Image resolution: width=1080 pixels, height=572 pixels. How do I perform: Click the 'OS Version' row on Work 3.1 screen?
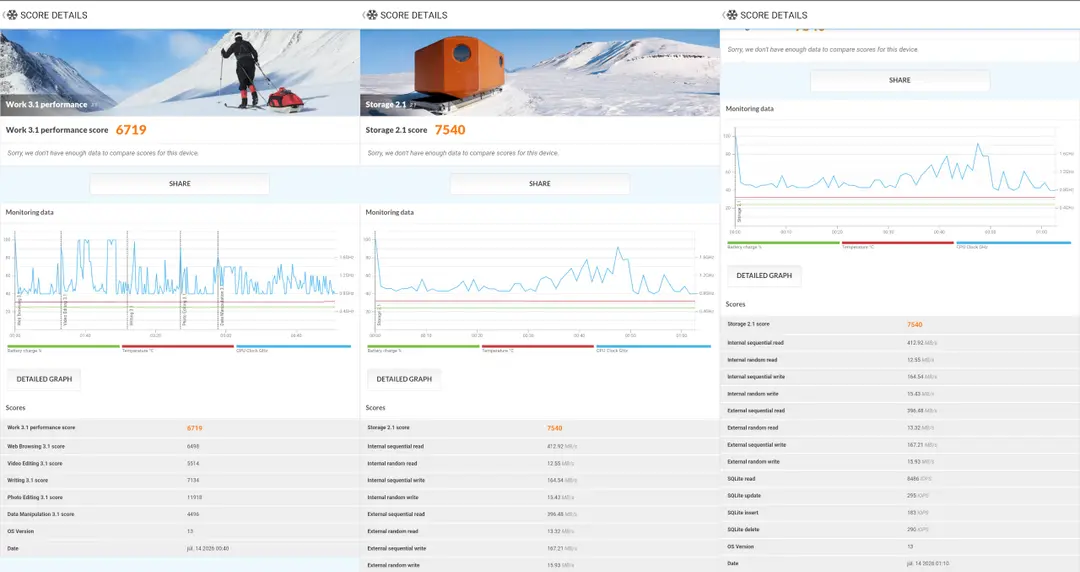(180, 531)
